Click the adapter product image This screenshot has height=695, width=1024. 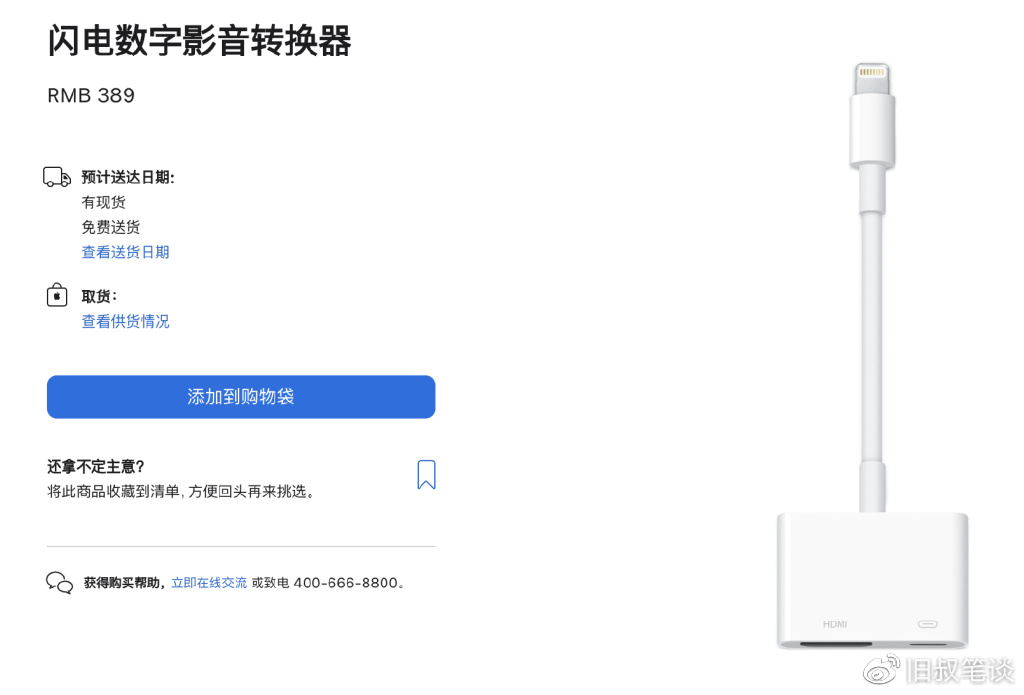click(872, 356)
